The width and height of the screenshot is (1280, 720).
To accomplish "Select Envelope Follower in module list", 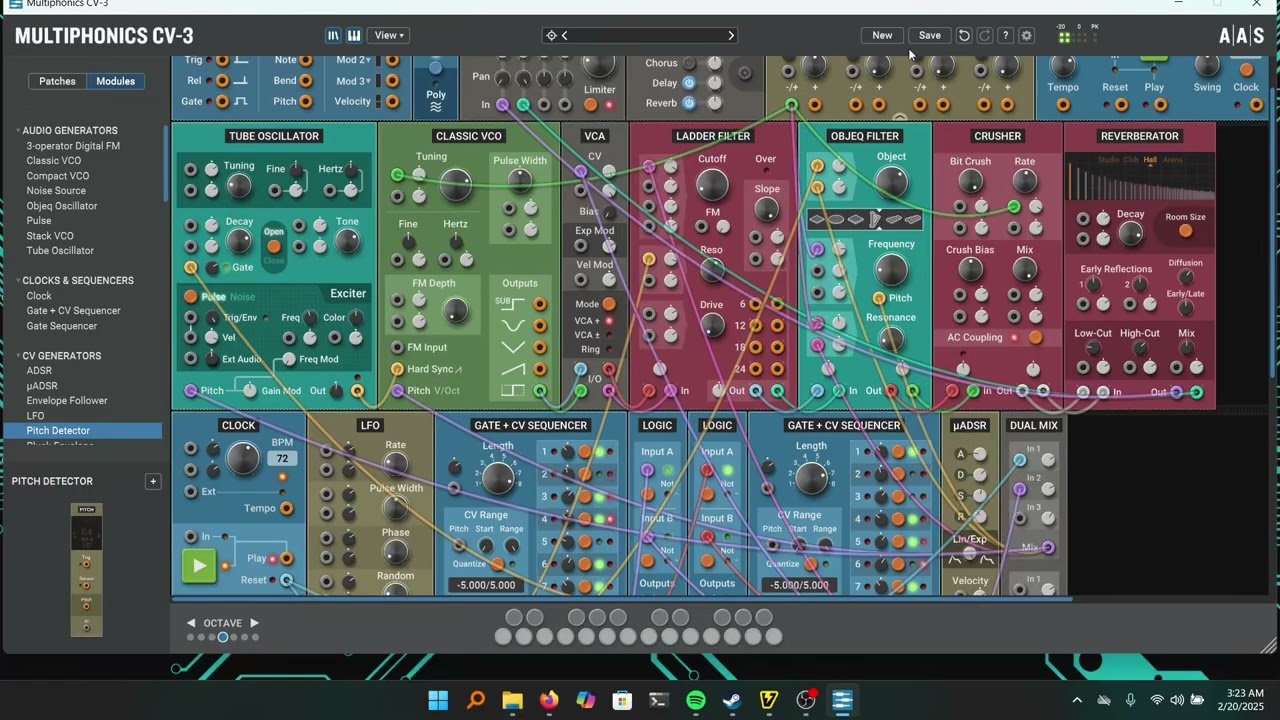I will [67, 401].
